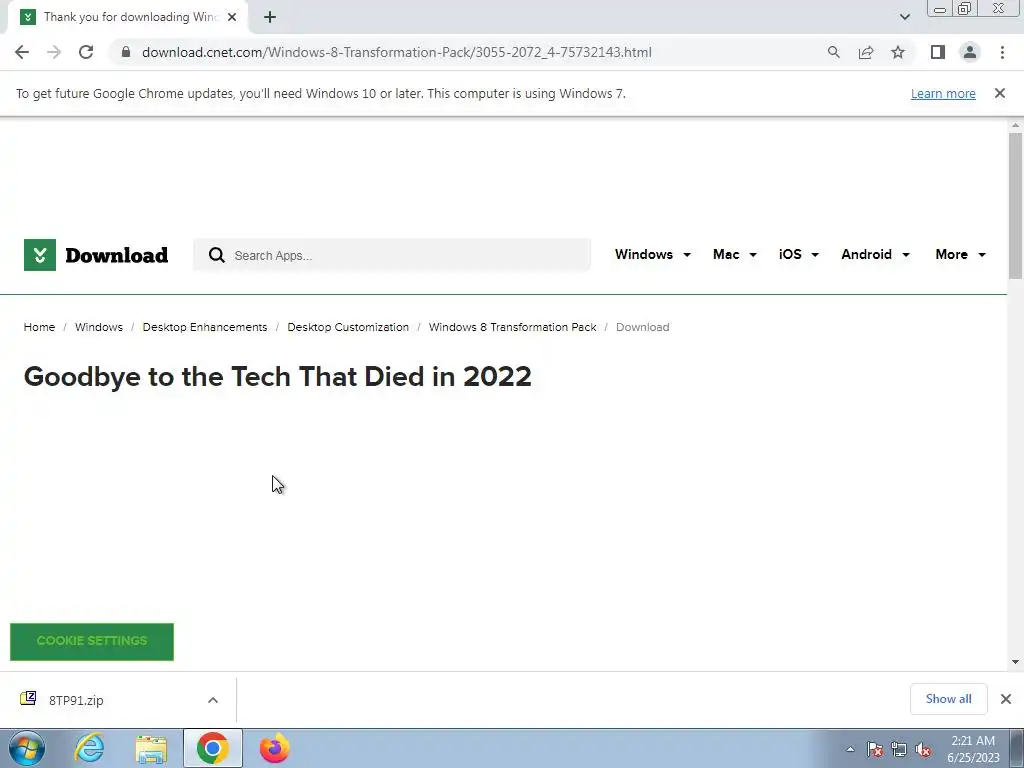Open the Windows breadcrumb link
The height and width of the screenshot is (768, 1024).
point(99,327)
